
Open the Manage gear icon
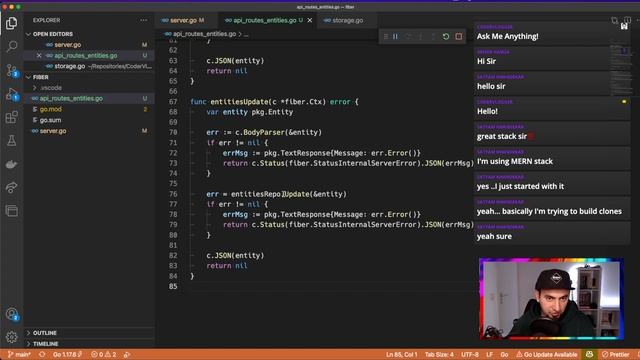click(x=11, y=337)
